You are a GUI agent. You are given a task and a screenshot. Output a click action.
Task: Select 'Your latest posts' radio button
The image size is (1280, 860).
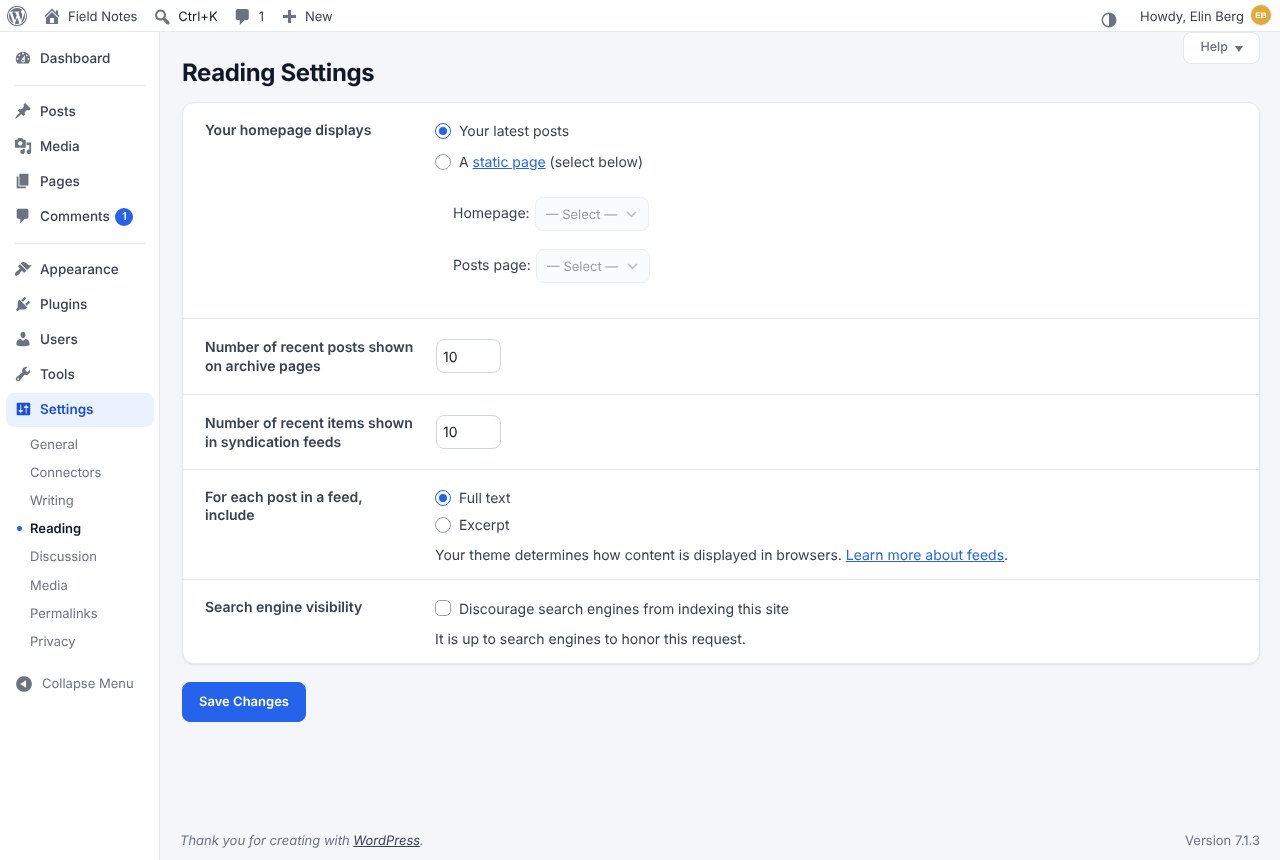pos(443,131)
